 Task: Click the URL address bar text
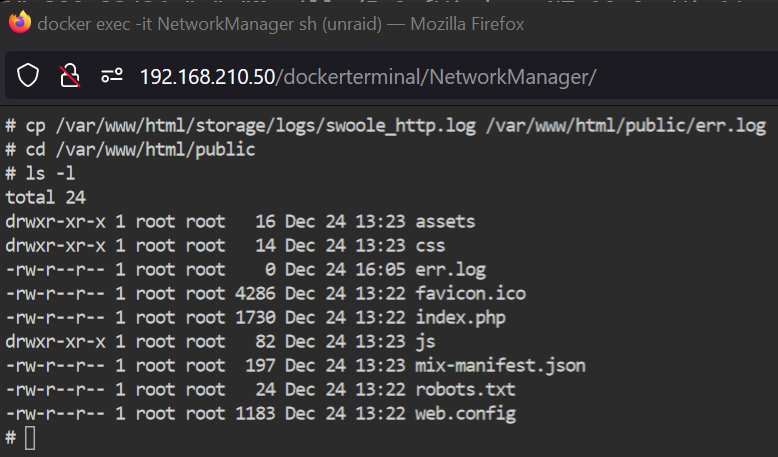(x=368, y=77)
